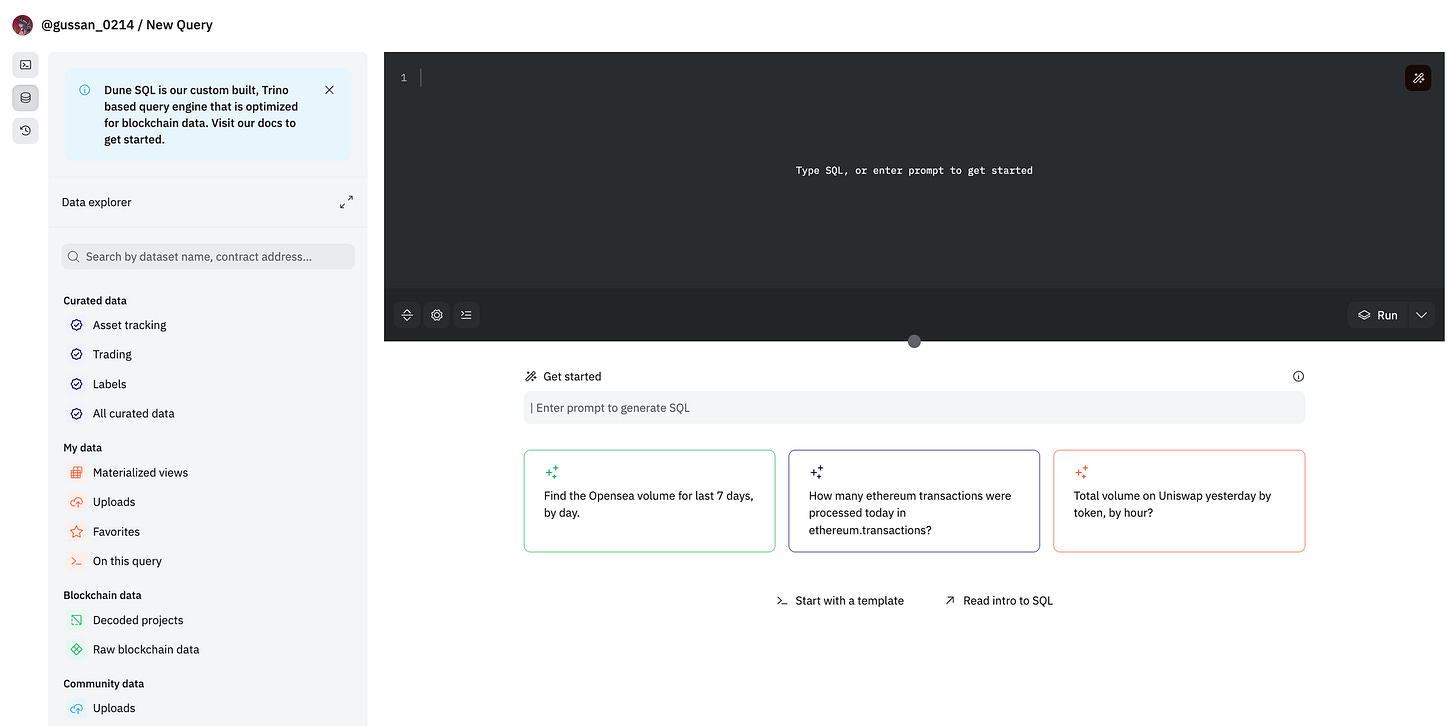Click the magic wand AI icon in editor
Image resolution: width=1456 pixels, height=726 pixels.
1418,78
